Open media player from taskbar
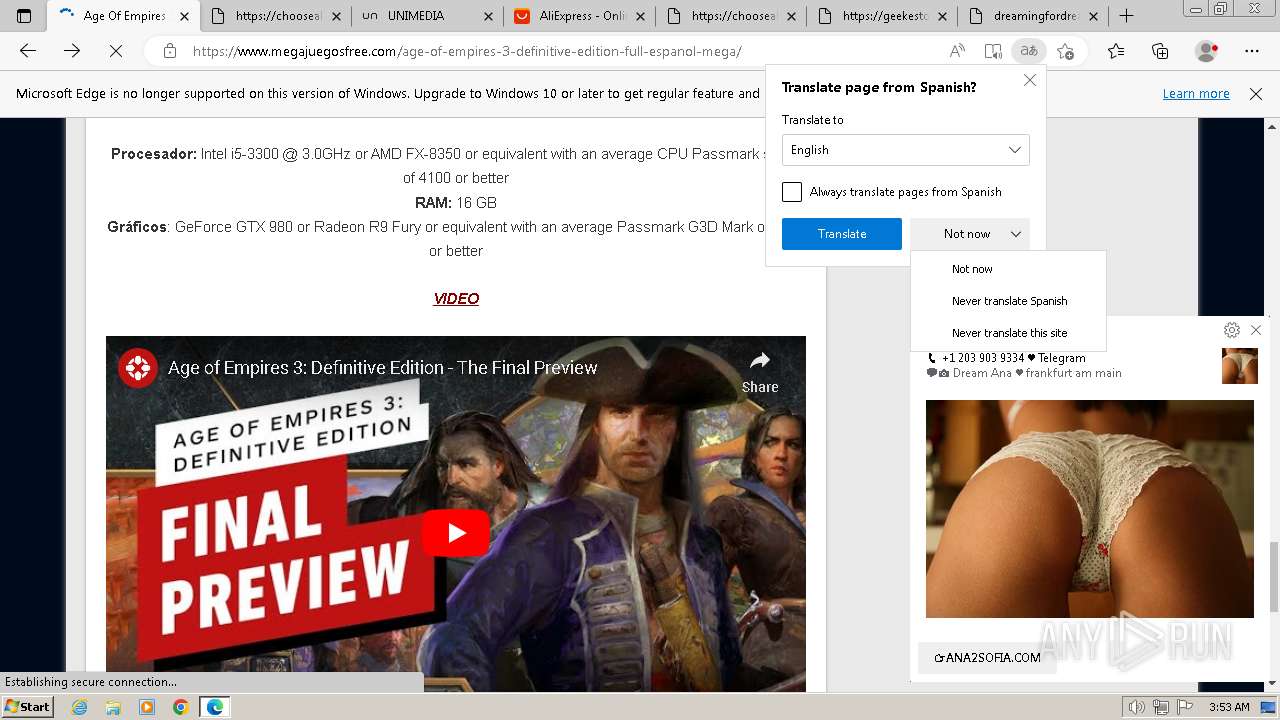Screen dimensions: 1280x720 147,707
